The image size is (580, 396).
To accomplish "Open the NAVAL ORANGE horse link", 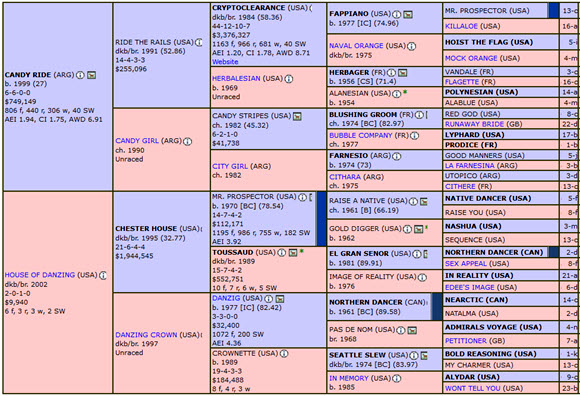I will point(356,46).
